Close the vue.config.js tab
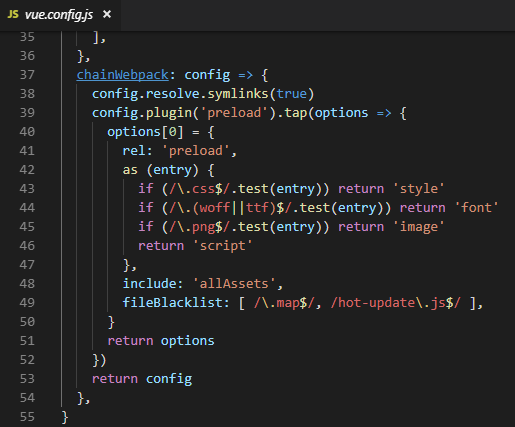Image resolution: width=515 pixels, height=427 pixels. (107, 14)
